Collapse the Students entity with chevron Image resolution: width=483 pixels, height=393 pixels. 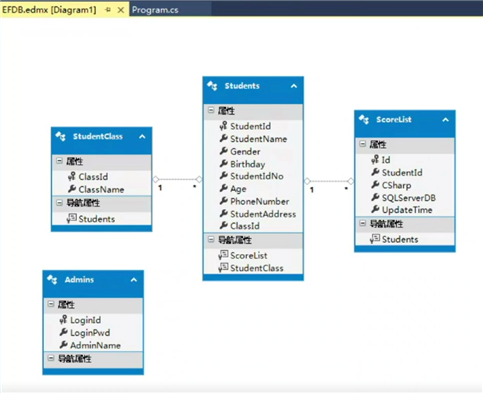(x=294, y=86)
